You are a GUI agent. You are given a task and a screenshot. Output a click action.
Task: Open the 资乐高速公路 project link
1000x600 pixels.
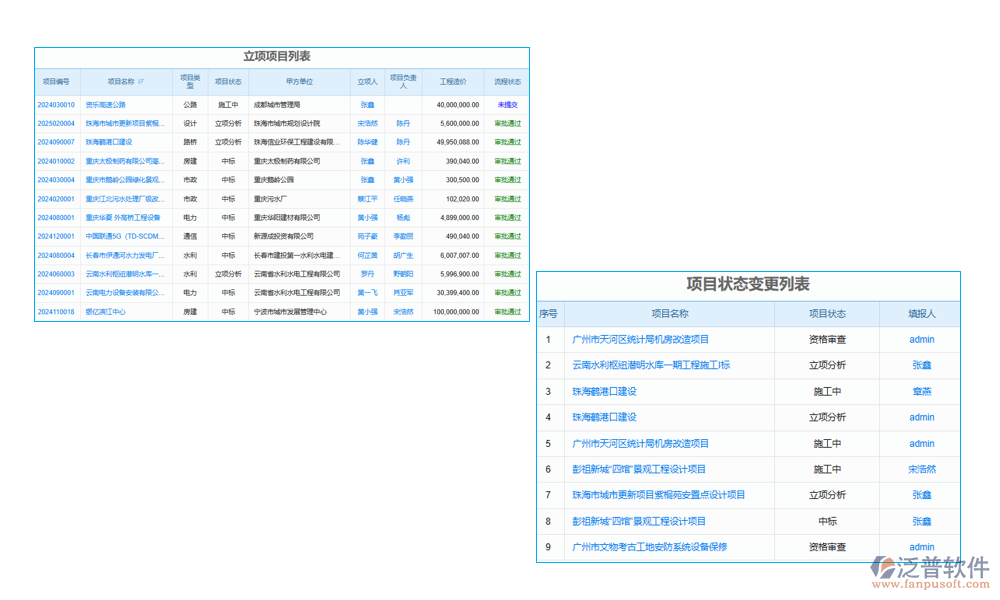106,104
